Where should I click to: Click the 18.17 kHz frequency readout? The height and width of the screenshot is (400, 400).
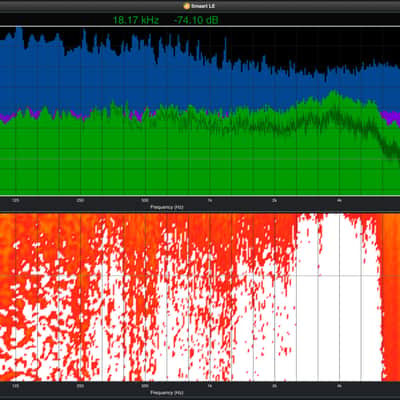[136, 20]
